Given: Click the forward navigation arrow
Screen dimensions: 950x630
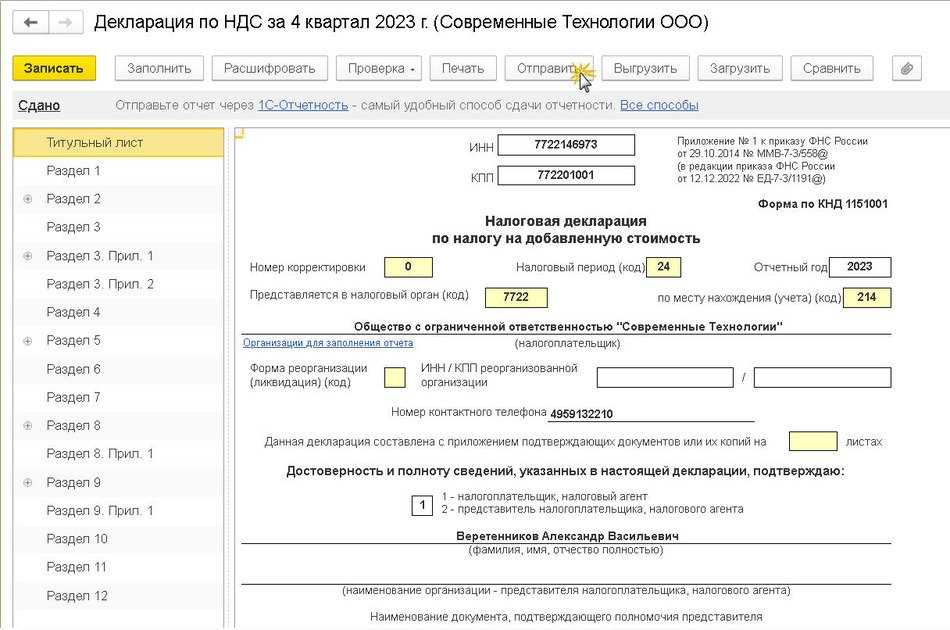Looking at the screenshot, I should tap(64, 23).
